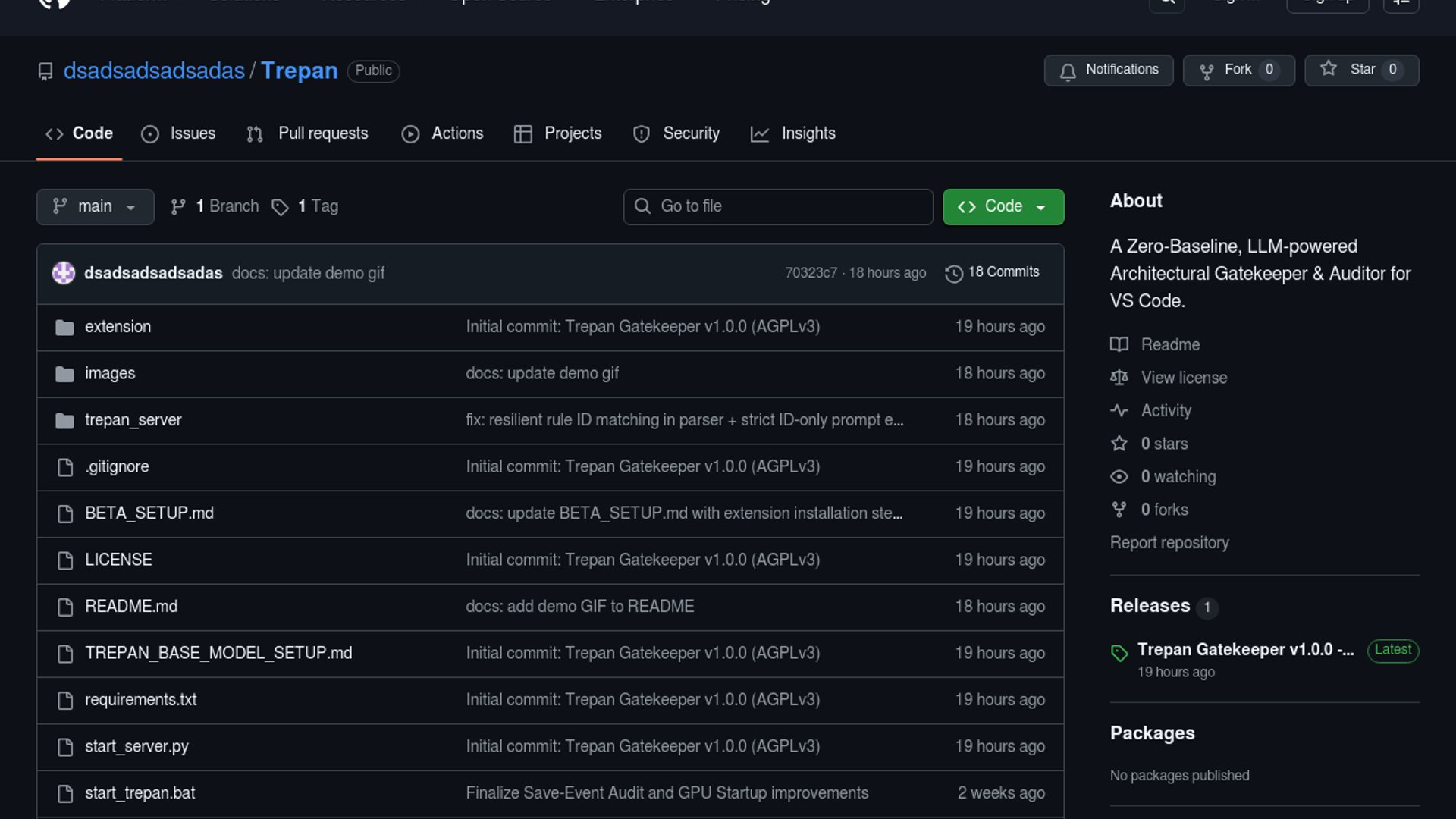
Task: Open the watching eye link
Action: pyautogui.click(x=1178, y=477)
